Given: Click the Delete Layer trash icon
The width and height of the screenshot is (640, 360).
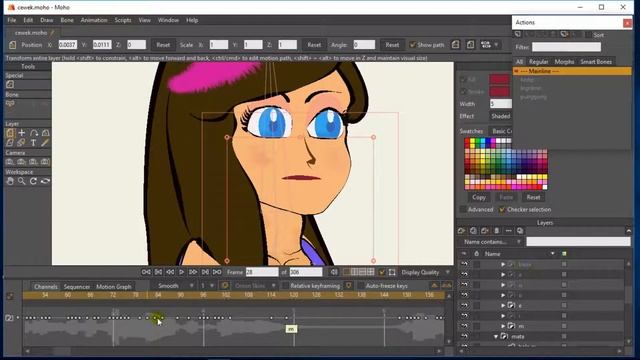Looking at the screenshot, I should click(497, 231).
